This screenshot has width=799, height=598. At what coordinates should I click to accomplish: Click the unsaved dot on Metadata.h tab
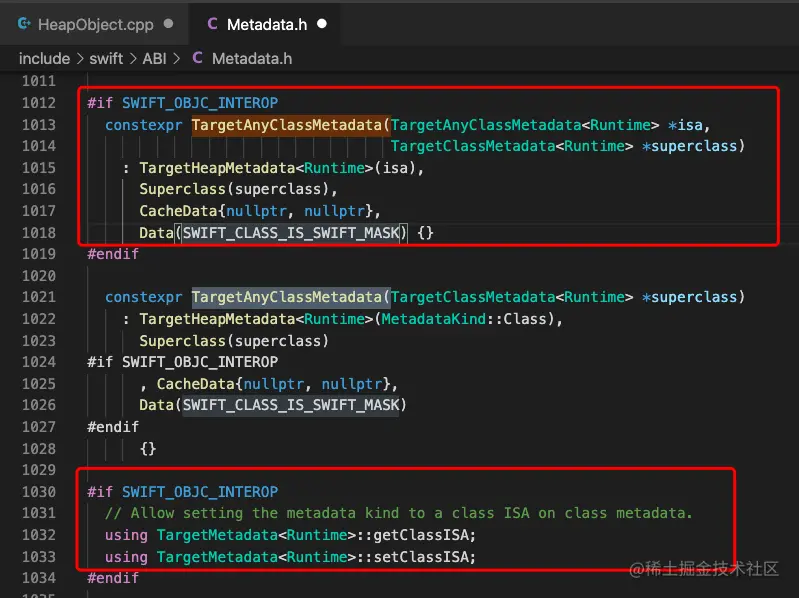pos(322,24)
